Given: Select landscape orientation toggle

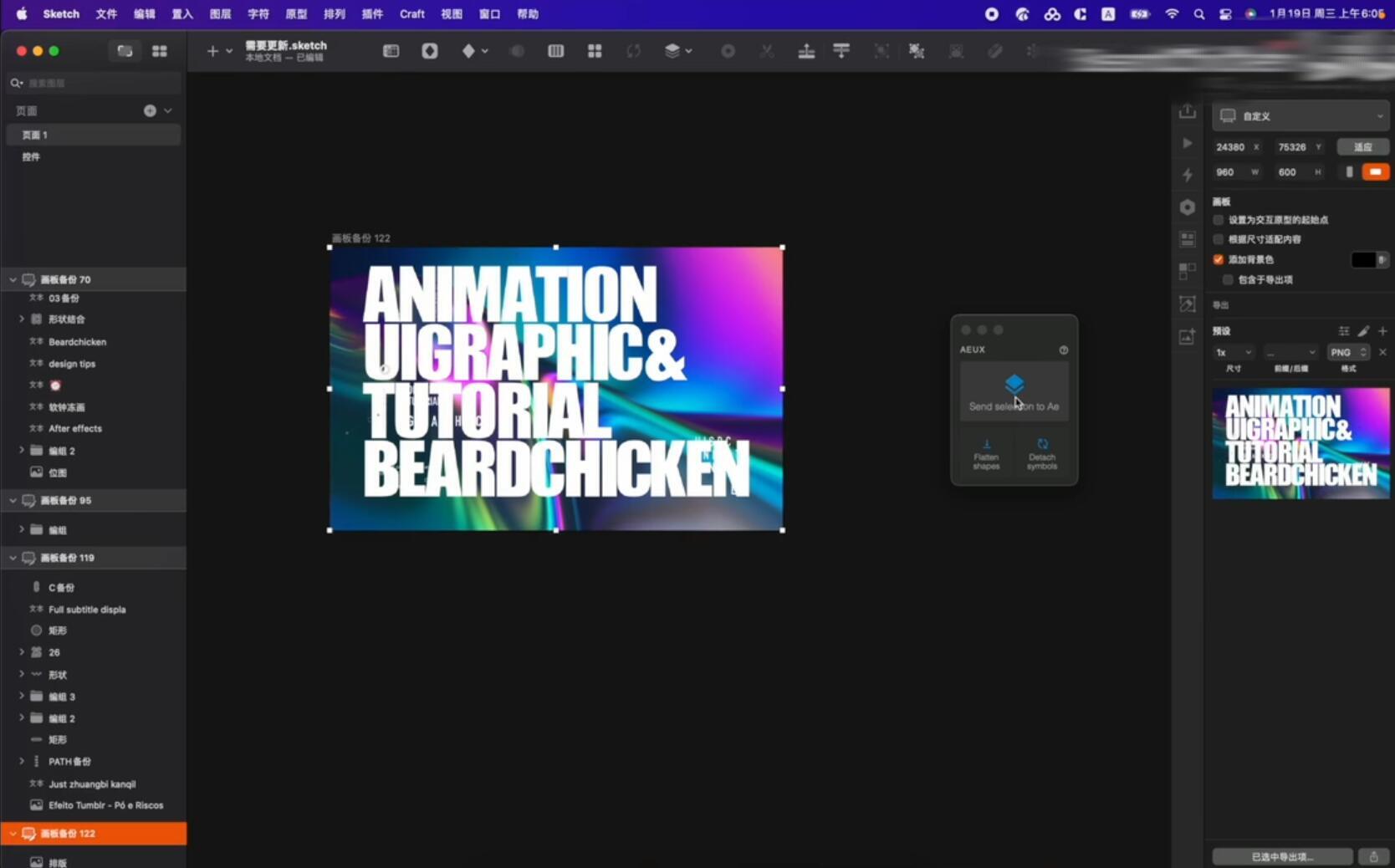Looking at the screenshot, I should pyautogui.click(x=1375, y=171).
